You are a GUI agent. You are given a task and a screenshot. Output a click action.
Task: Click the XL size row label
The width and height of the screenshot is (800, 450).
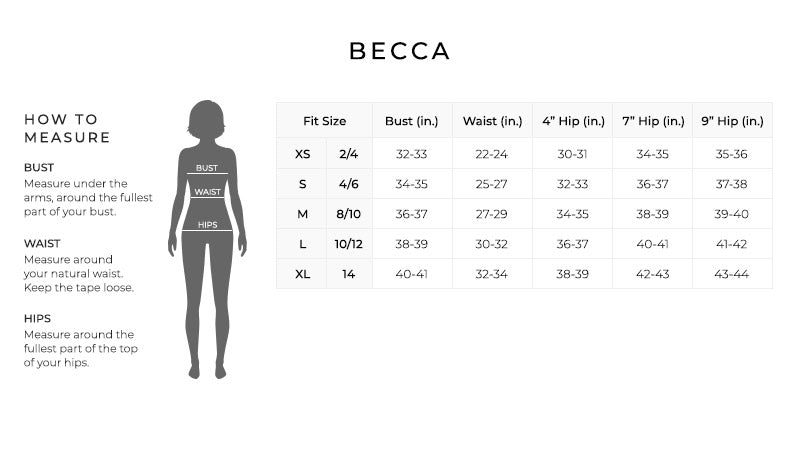(x=303, y=274)
